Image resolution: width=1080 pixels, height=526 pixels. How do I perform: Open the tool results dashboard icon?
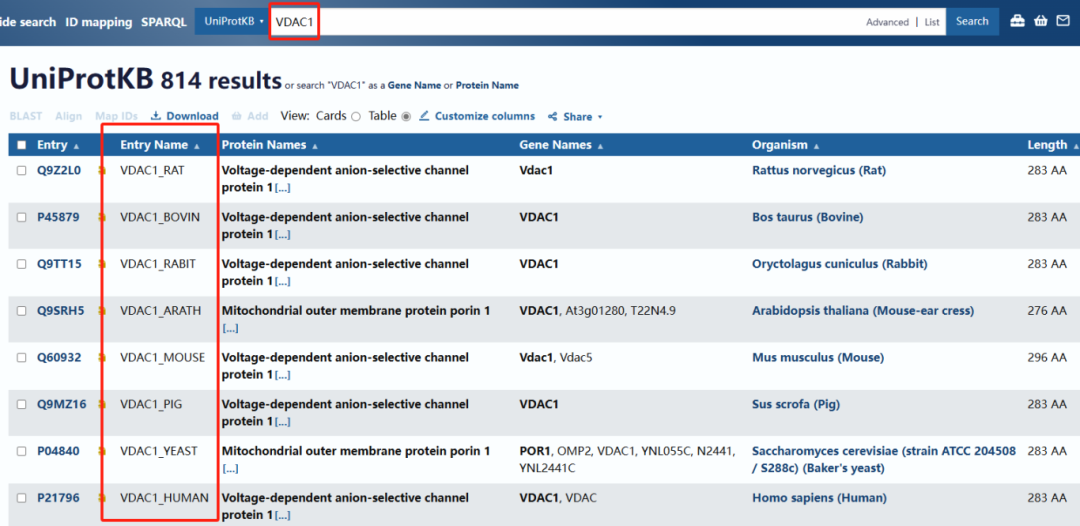[x=1017, y=21]
